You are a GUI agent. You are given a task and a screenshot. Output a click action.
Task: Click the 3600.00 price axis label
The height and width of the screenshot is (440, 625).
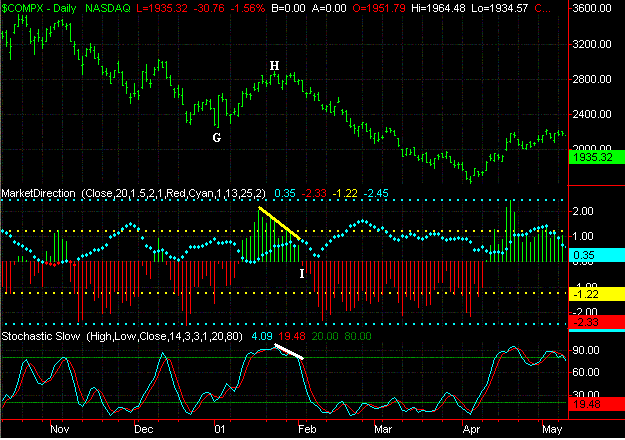point(592,8)
